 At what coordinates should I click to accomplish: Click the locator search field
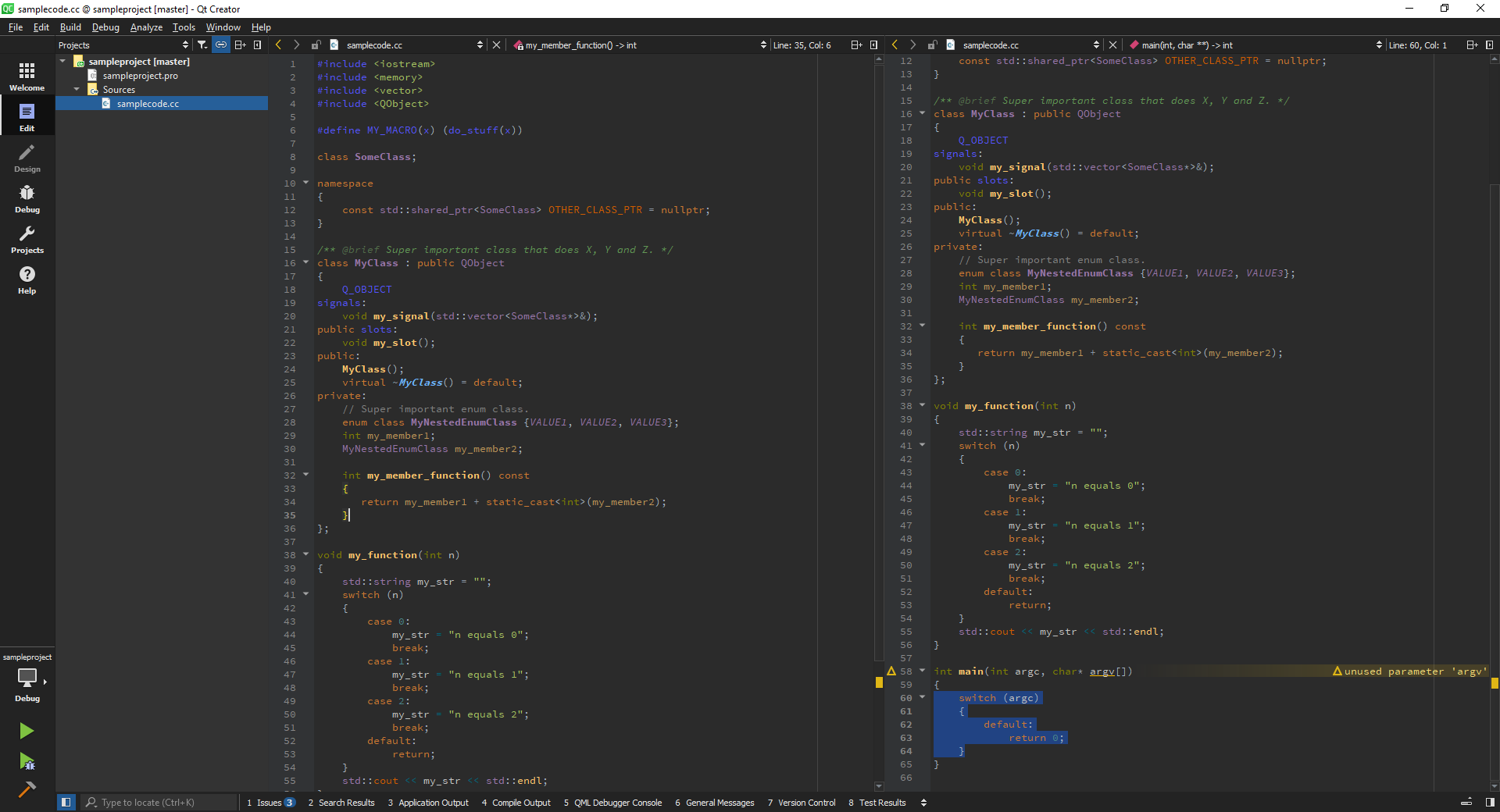[159, 803]
